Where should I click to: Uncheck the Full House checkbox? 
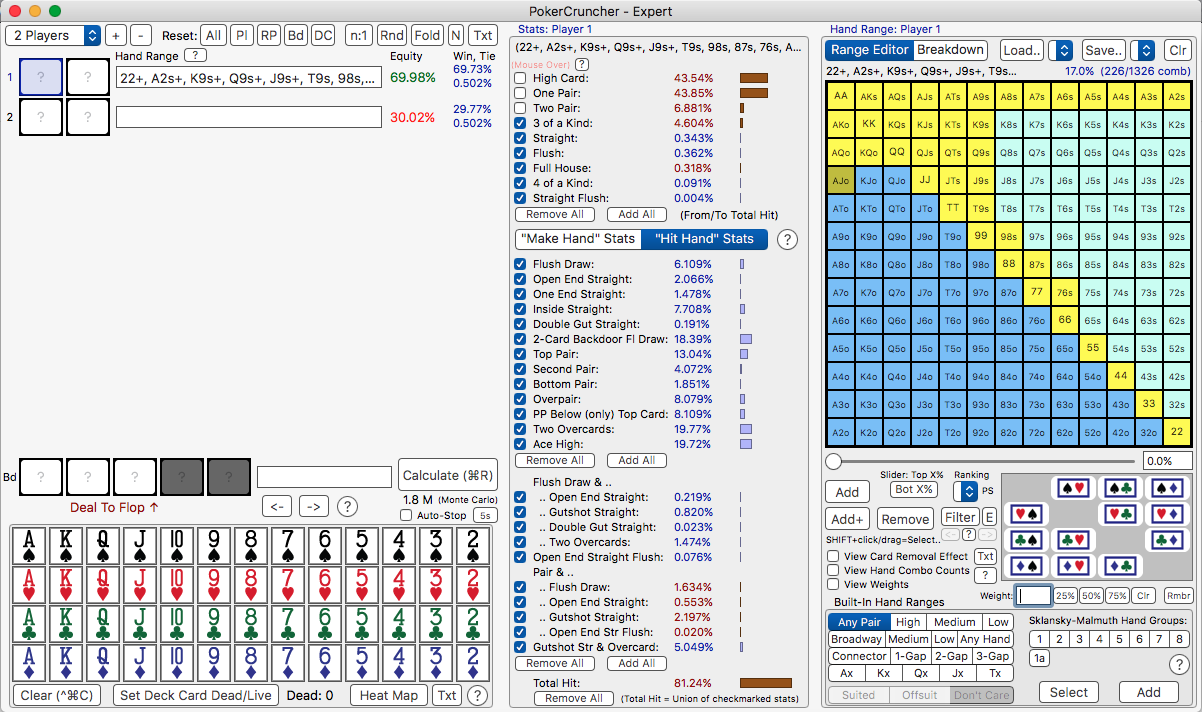520,168
